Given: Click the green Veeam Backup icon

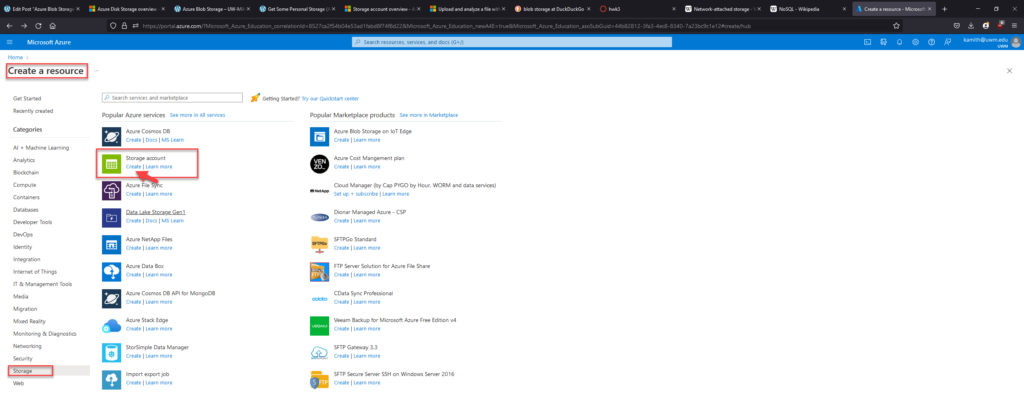Looking at the screenshot, I should pyautogui.click(x=319, y=326).
